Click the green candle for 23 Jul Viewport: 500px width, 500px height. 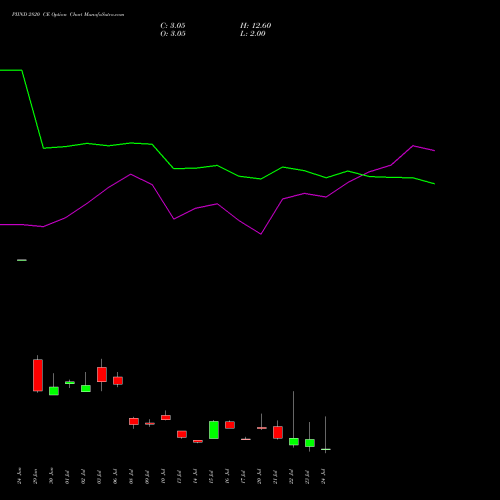(310, 443)
